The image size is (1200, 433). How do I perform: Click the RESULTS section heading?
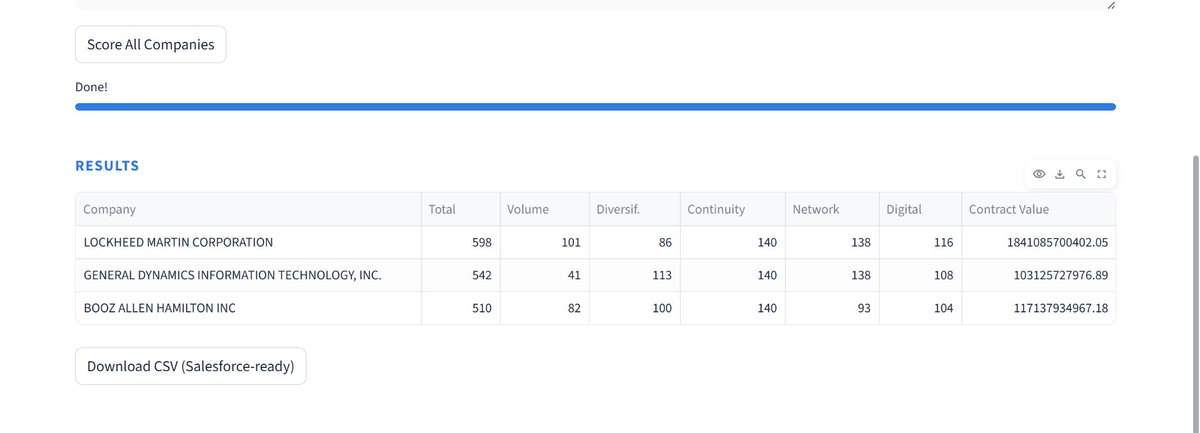[107, 166]
